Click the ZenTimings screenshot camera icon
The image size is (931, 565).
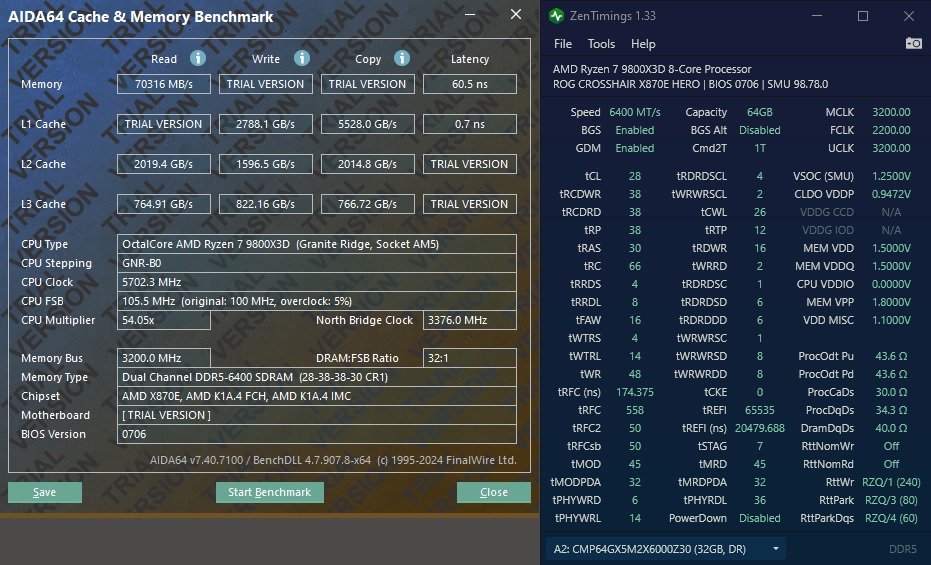[914, 43]
